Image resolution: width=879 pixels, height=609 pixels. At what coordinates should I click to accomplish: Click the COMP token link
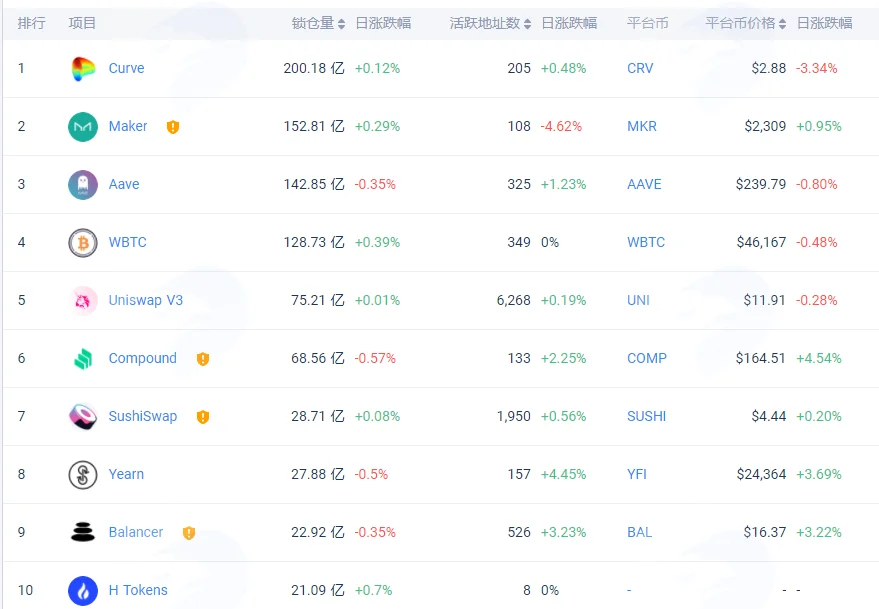647,358
